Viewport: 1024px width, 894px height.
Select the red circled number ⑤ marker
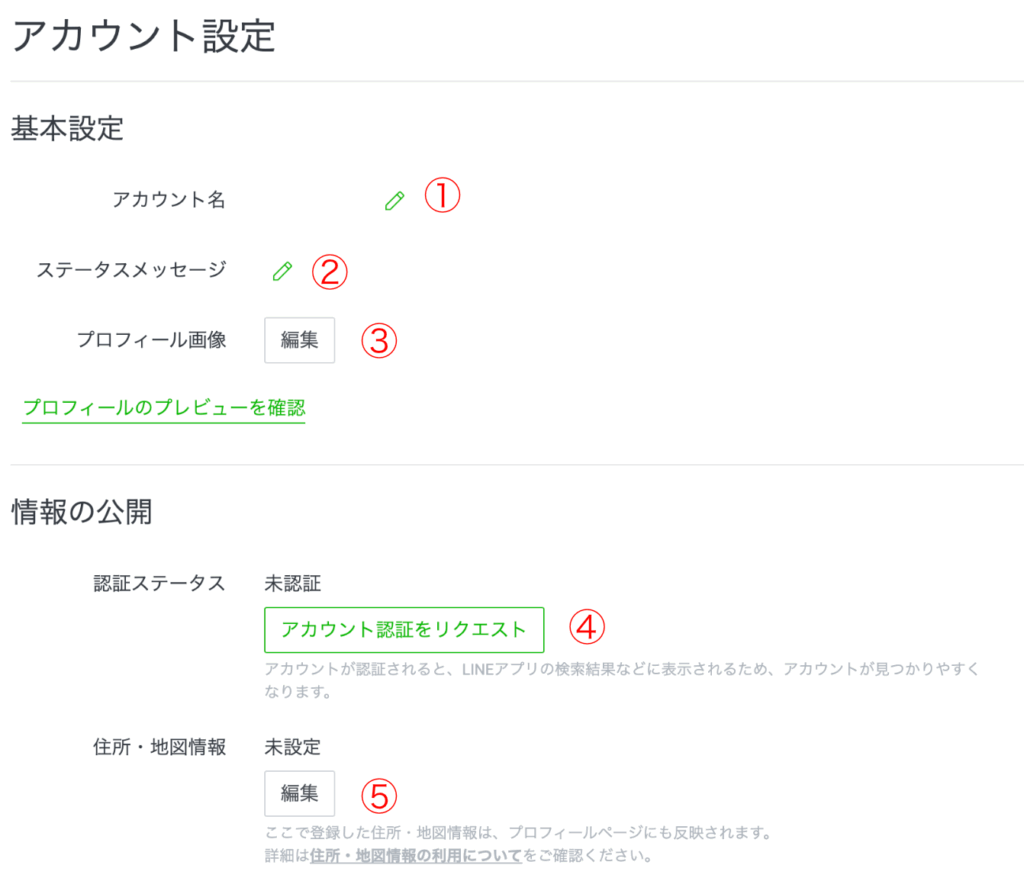(x=379, y=795)
